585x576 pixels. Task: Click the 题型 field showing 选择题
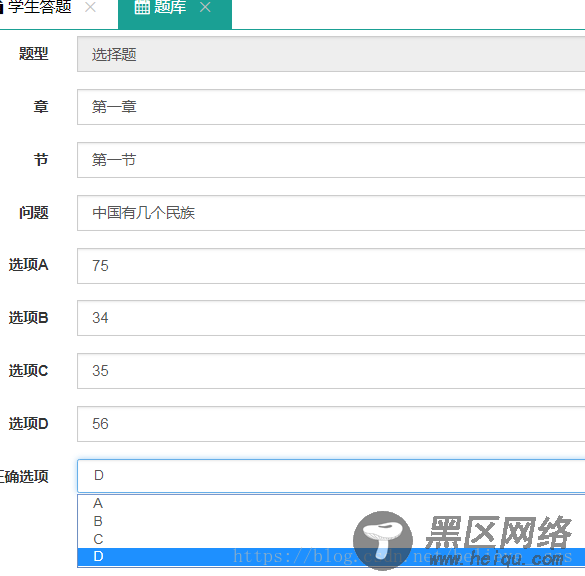pos(331,54)
